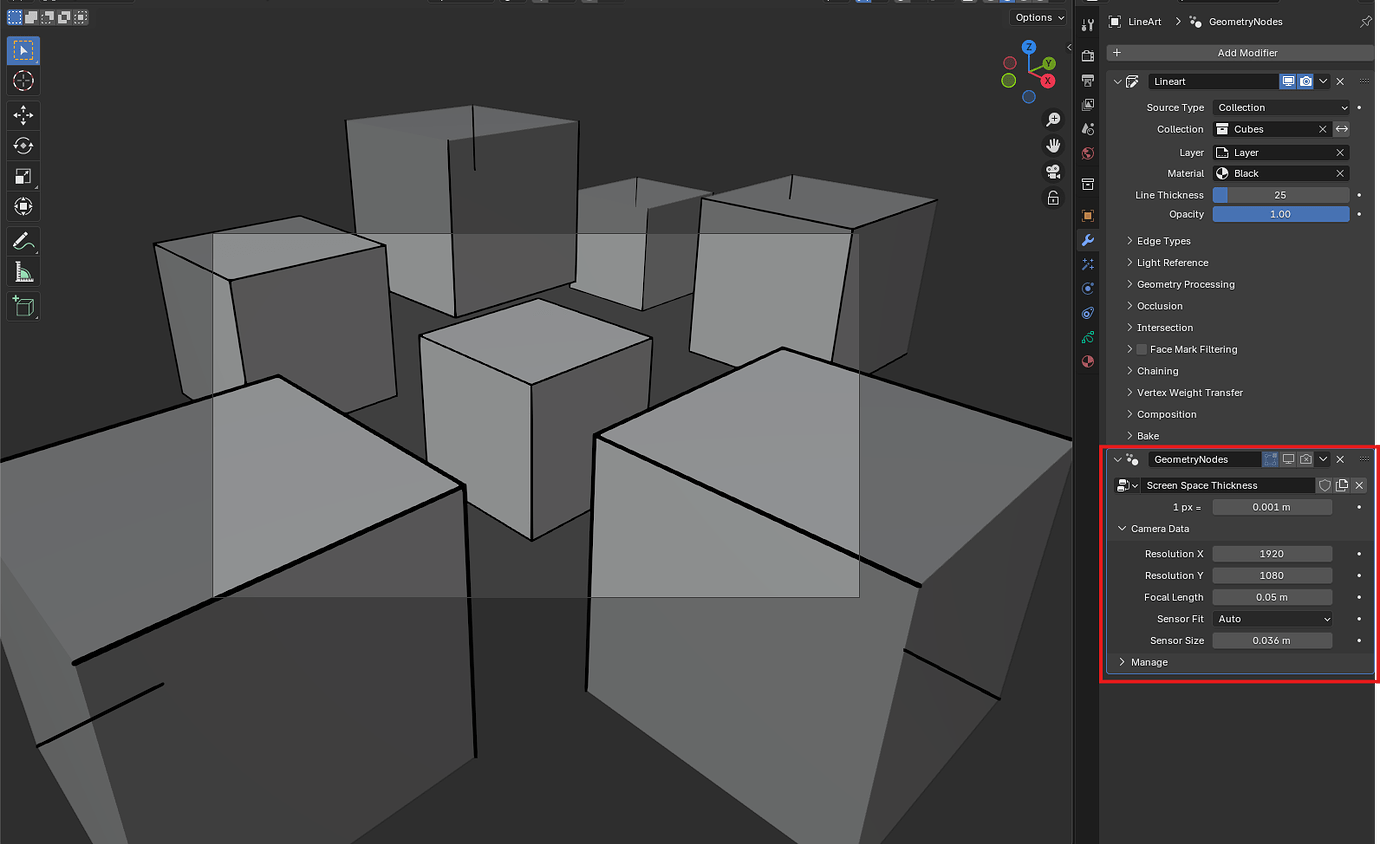This screenshot has width=1380, height=844.
Task: Select the Move tool
Action: (x=24, y=116)
